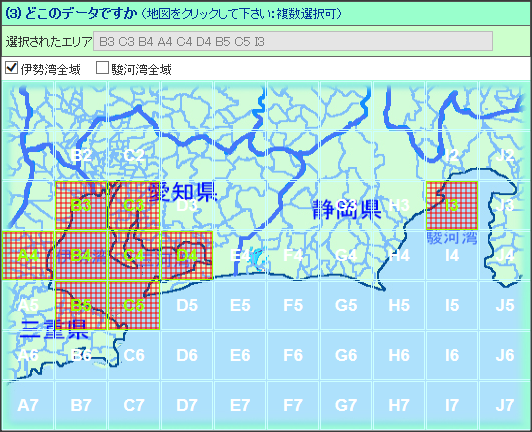Check the 駿河湾全域 checkbox

click(102, 68)
